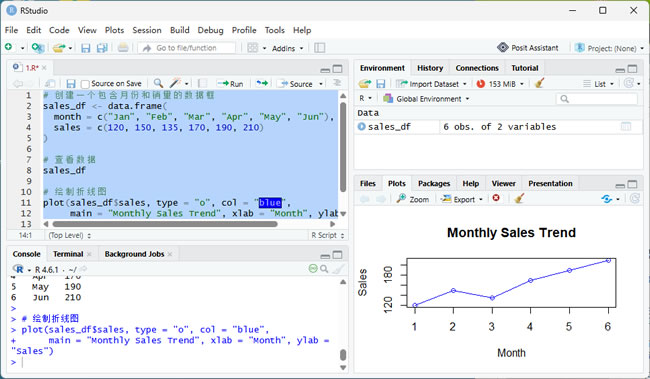Zoom the plot in new window
Screen dimensions: 650x379
point(412,199)
